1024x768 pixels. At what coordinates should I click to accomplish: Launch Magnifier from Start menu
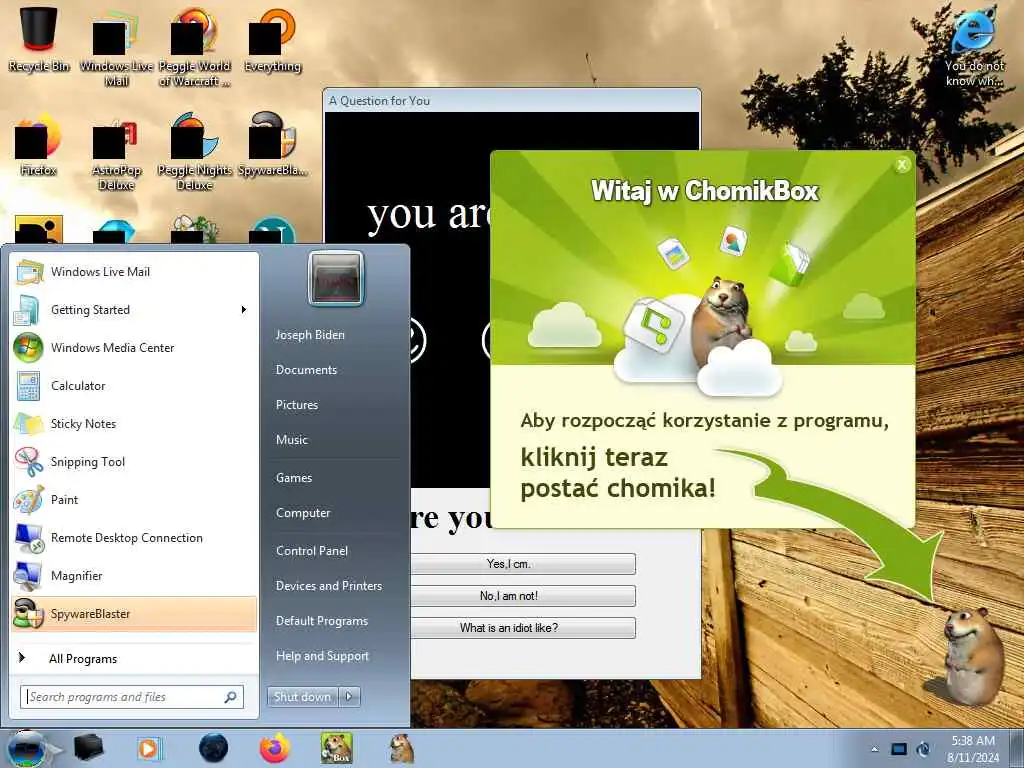[135, 575]
